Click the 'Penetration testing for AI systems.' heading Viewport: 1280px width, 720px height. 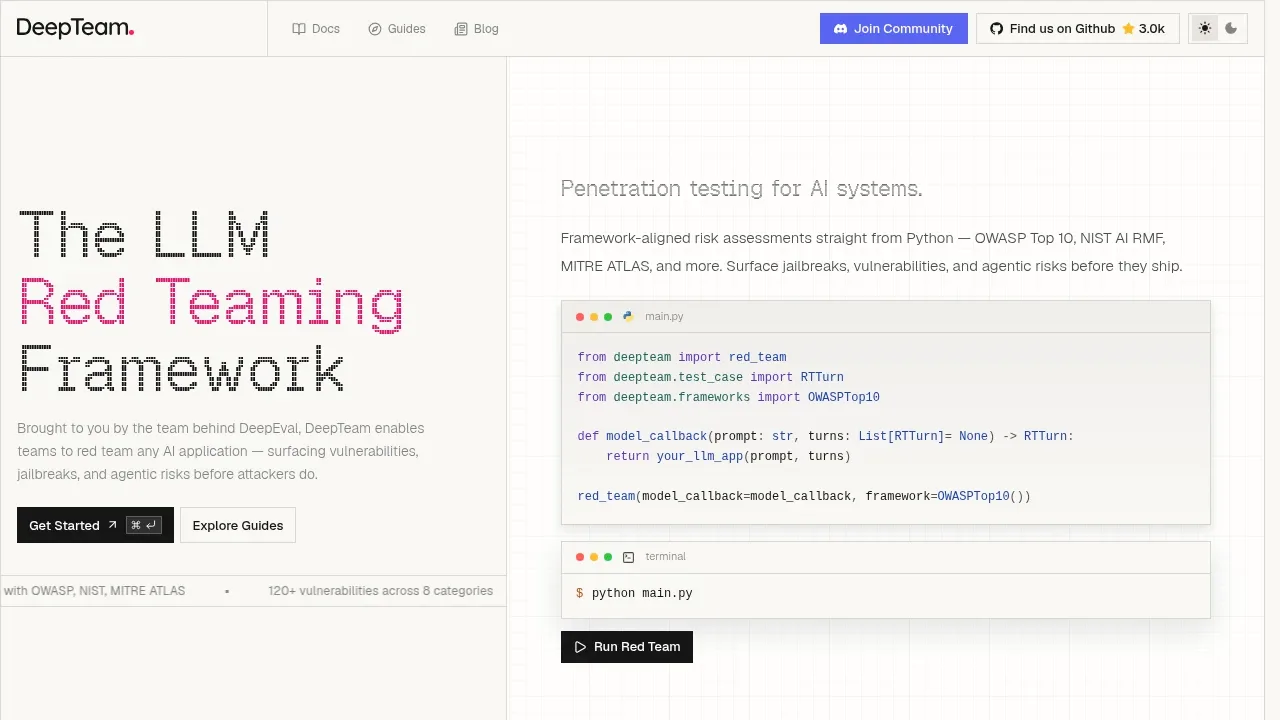[x=741, y=188]
